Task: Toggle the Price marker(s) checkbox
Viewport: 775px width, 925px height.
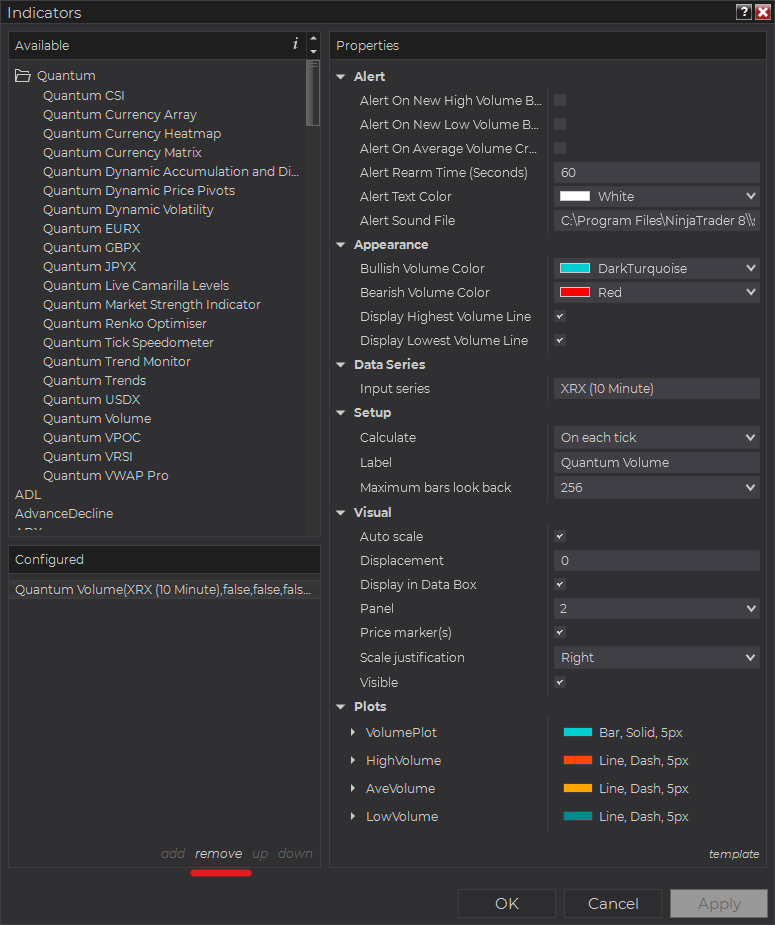Action: pyautogui.click(x=560, y=632)
